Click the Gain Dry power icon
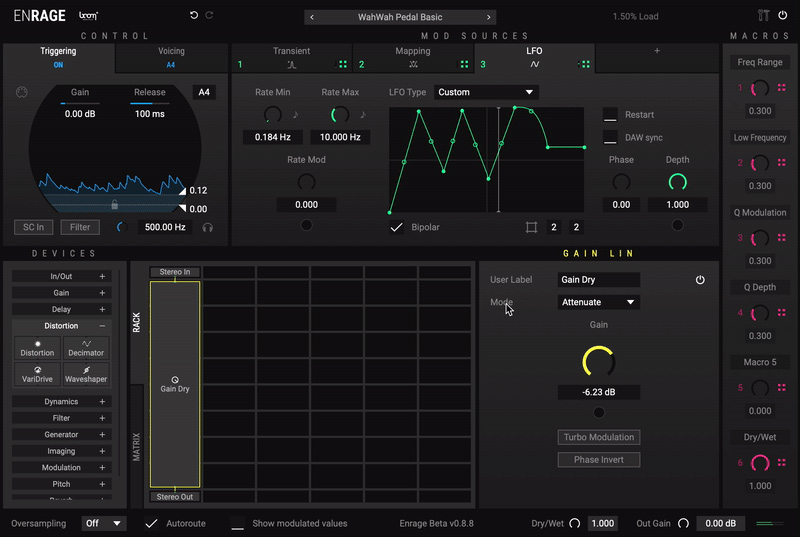The height and width of the screenshot is (537, 800). (700, 280)
